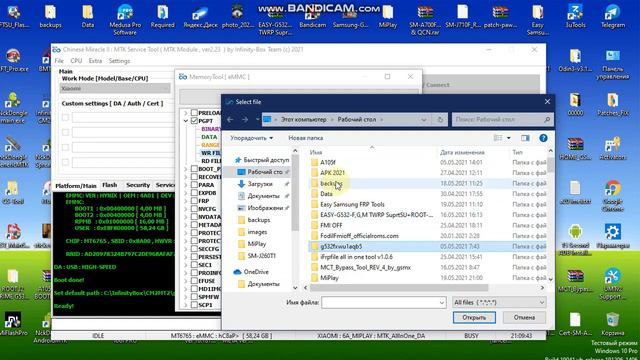Open the Xiaomi Work Mode dropdown
Image resolution: width=640 pixels, height=360 pixels.
(x=115, y=89)
